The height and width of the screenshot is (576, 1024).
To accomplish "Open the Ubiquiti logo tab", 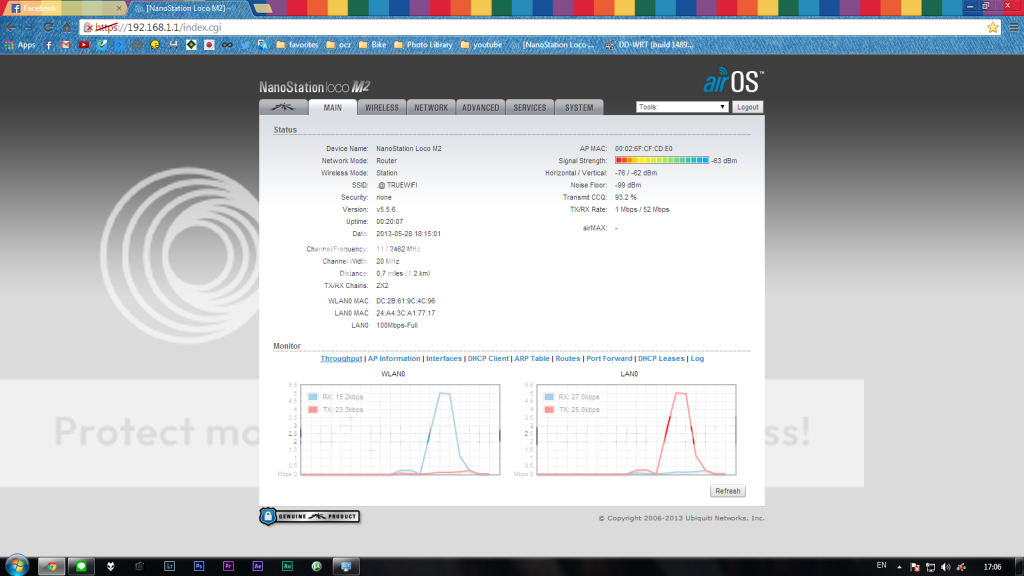I will pos(283,107).
